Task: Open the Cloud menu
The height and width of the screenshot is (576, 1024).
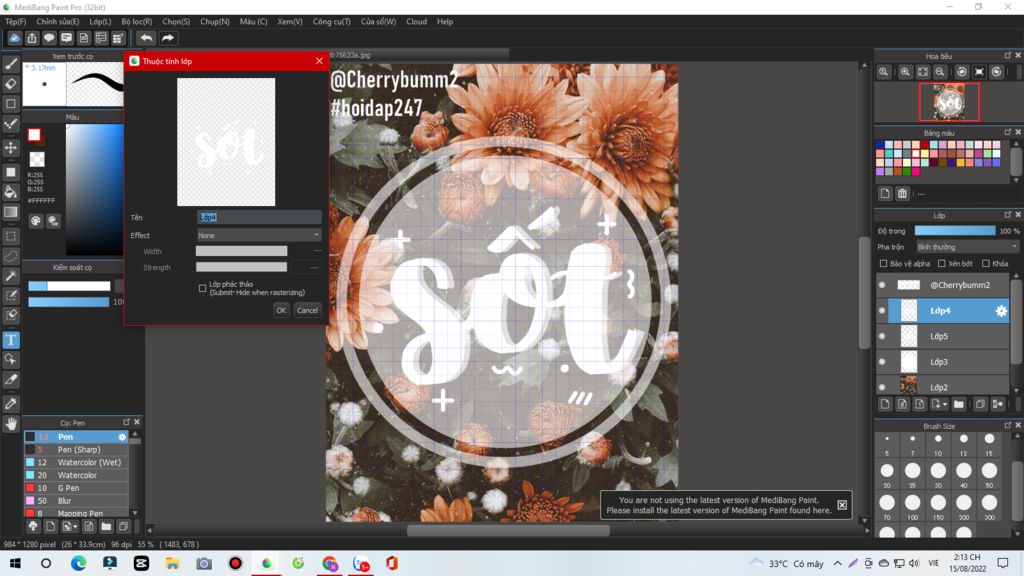Action: 416,22
